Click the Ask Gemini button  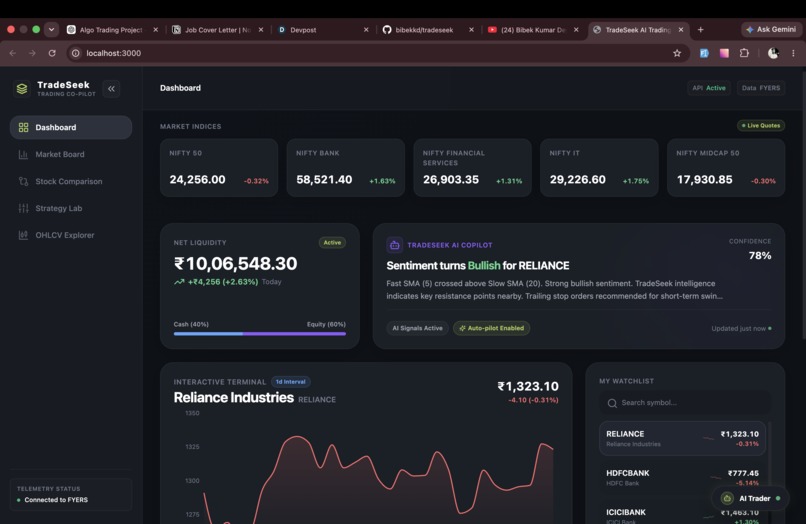point(771,30)
